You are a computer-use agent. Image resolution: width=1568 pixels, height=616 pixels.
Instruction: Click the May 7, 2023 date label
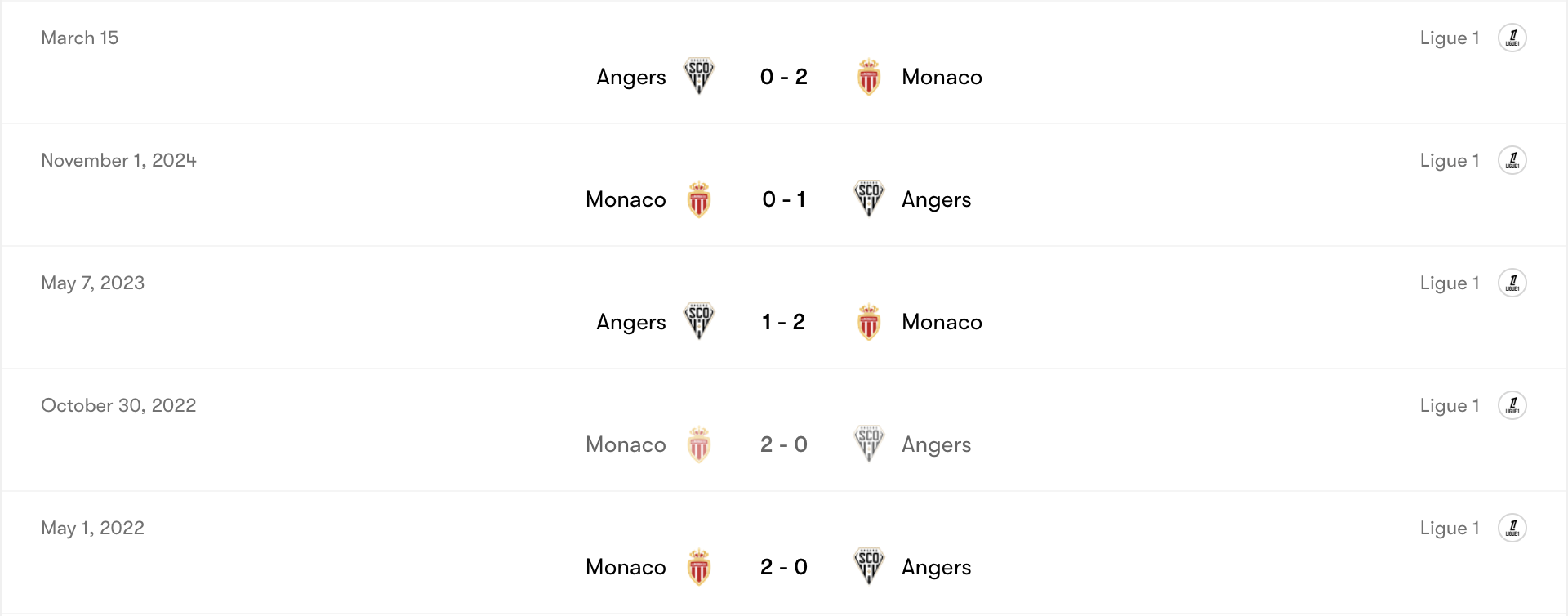[93, 283]
